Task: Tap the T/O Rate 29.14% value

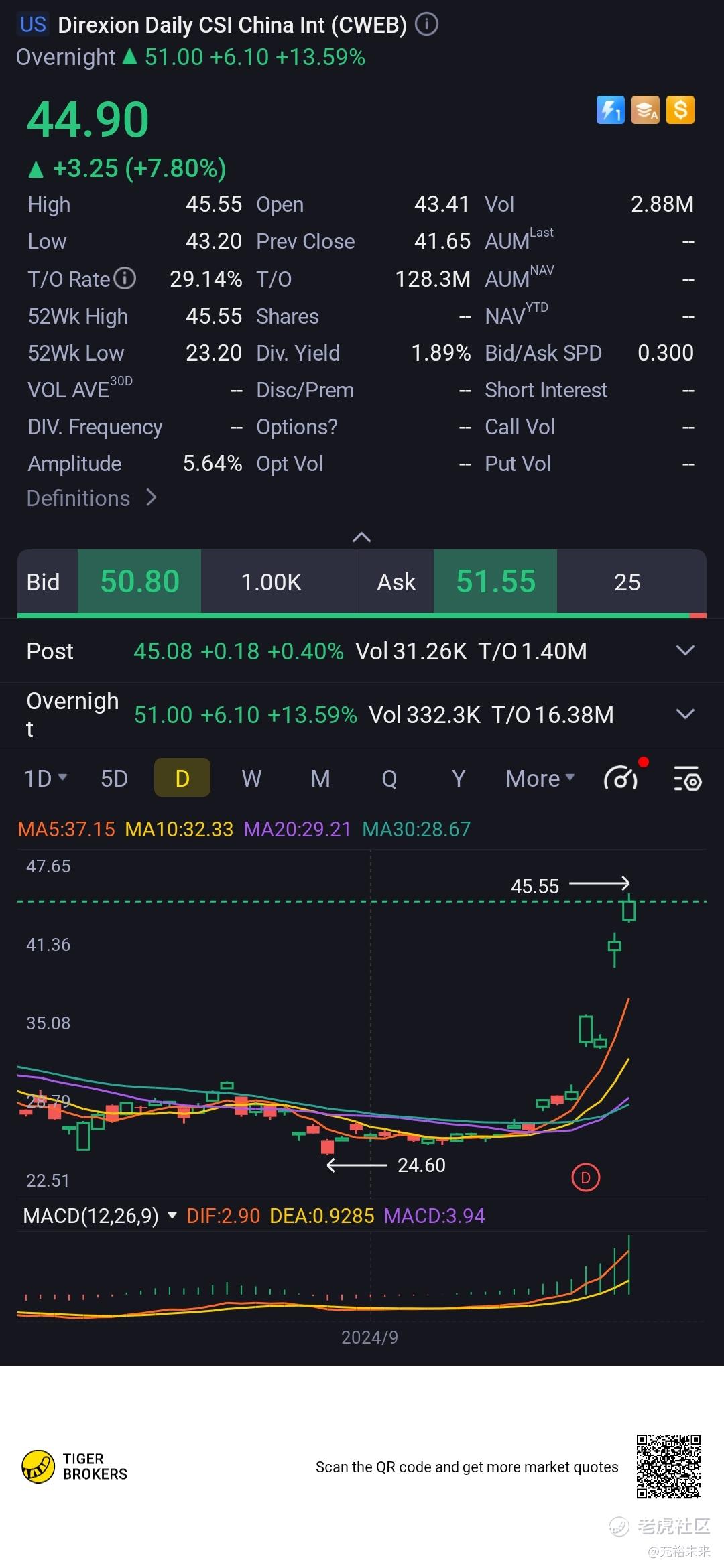Action: point(206,279)
